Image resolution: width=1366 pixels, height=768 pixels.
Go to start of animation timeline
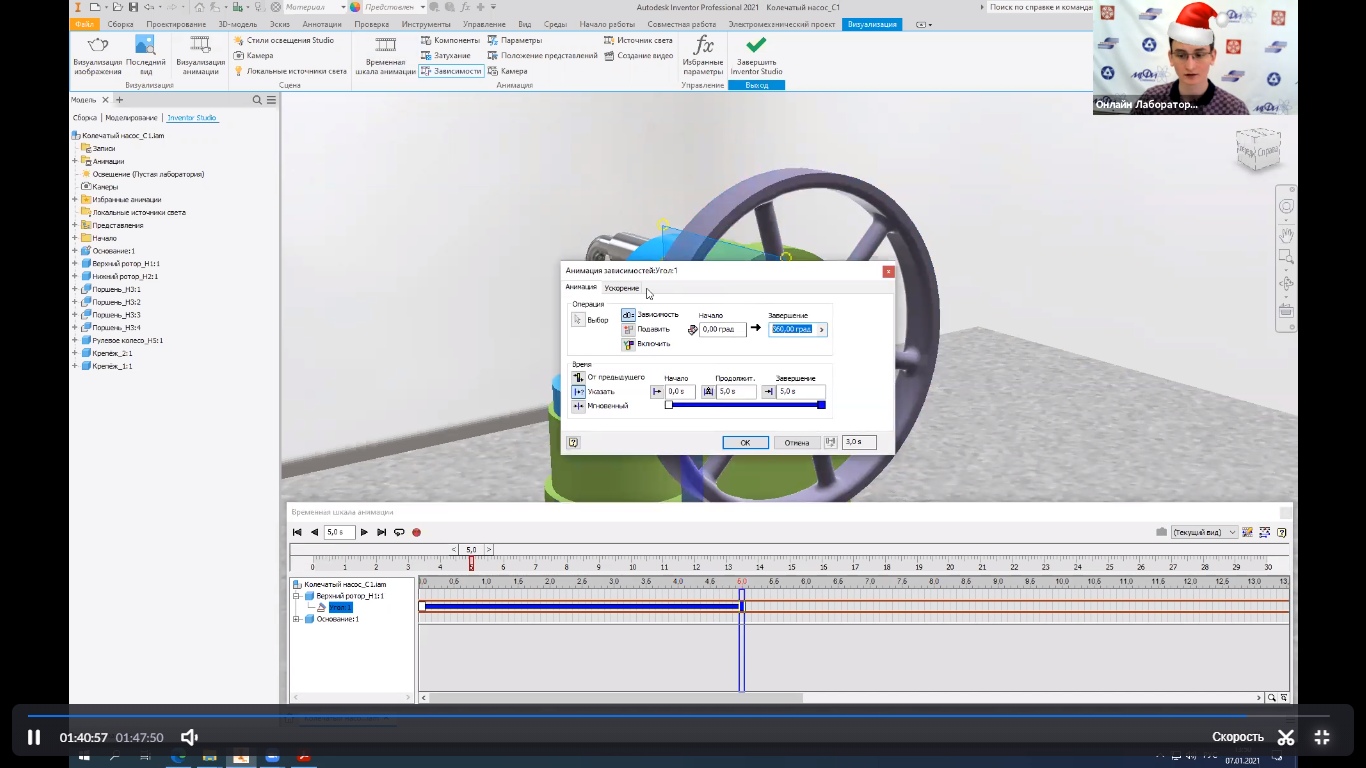pos(297,532)
